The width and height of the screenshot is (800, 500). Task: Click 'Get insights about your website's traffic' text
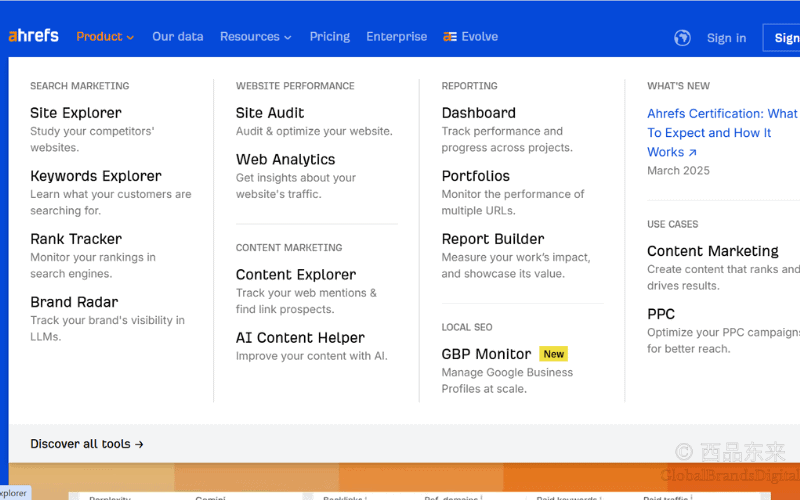(296, 186)
